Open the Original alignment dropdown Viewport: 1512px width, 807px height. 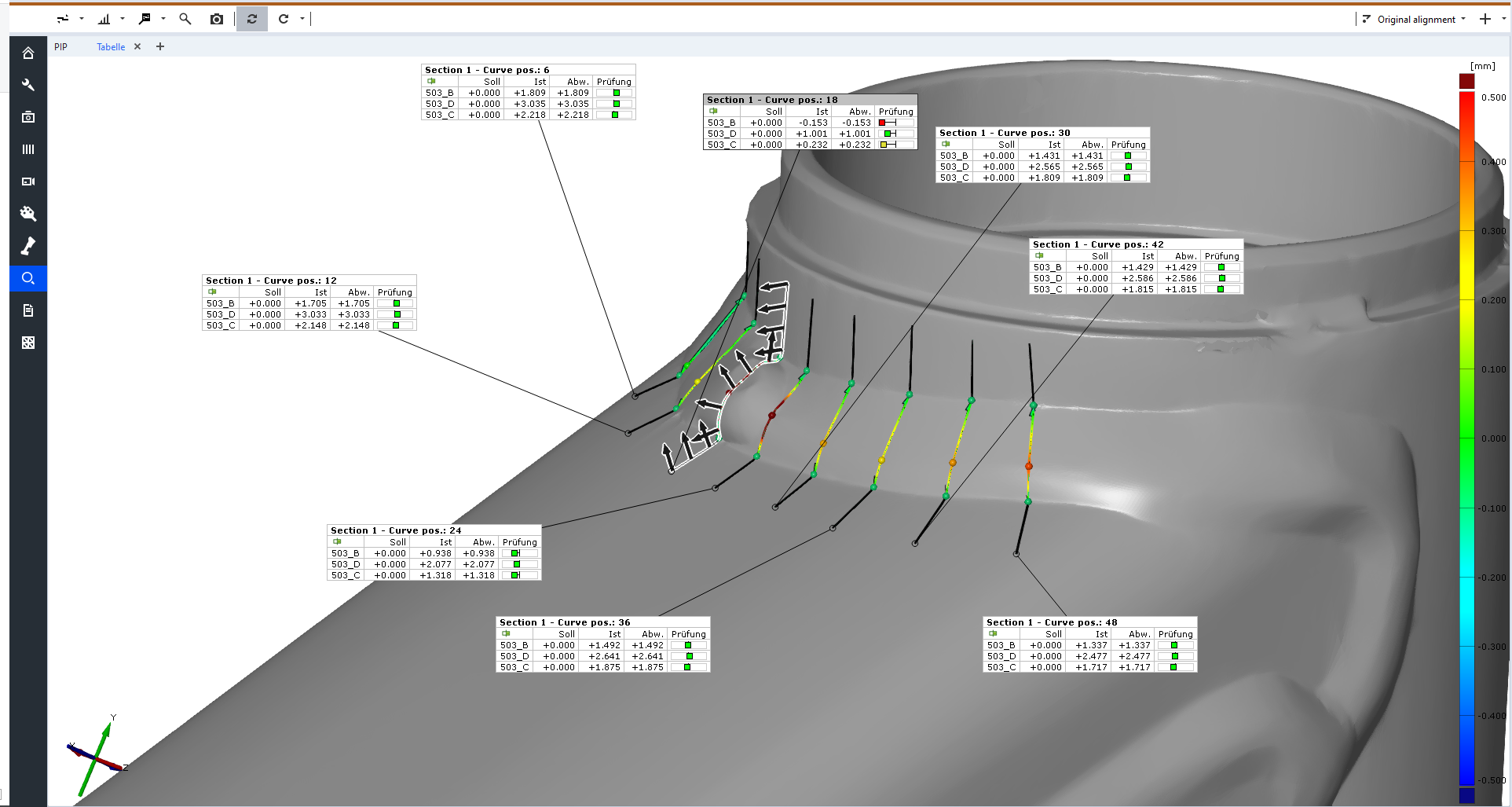(1414, 19)
